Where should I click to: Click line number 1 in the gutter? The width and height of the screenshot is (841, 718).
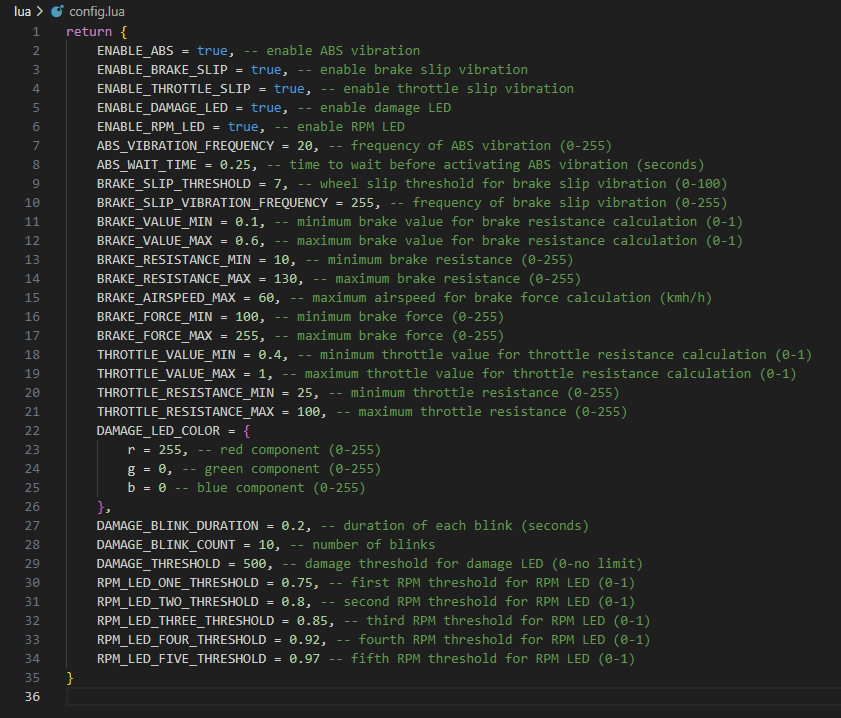click(36, 32)
